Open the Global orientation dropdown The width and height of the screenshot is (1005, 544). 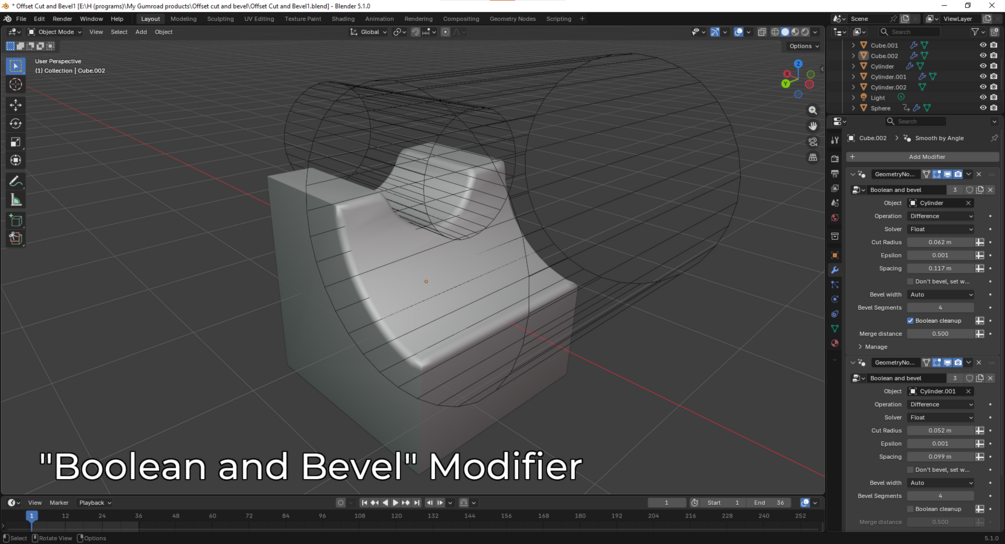tap(369, 32)
